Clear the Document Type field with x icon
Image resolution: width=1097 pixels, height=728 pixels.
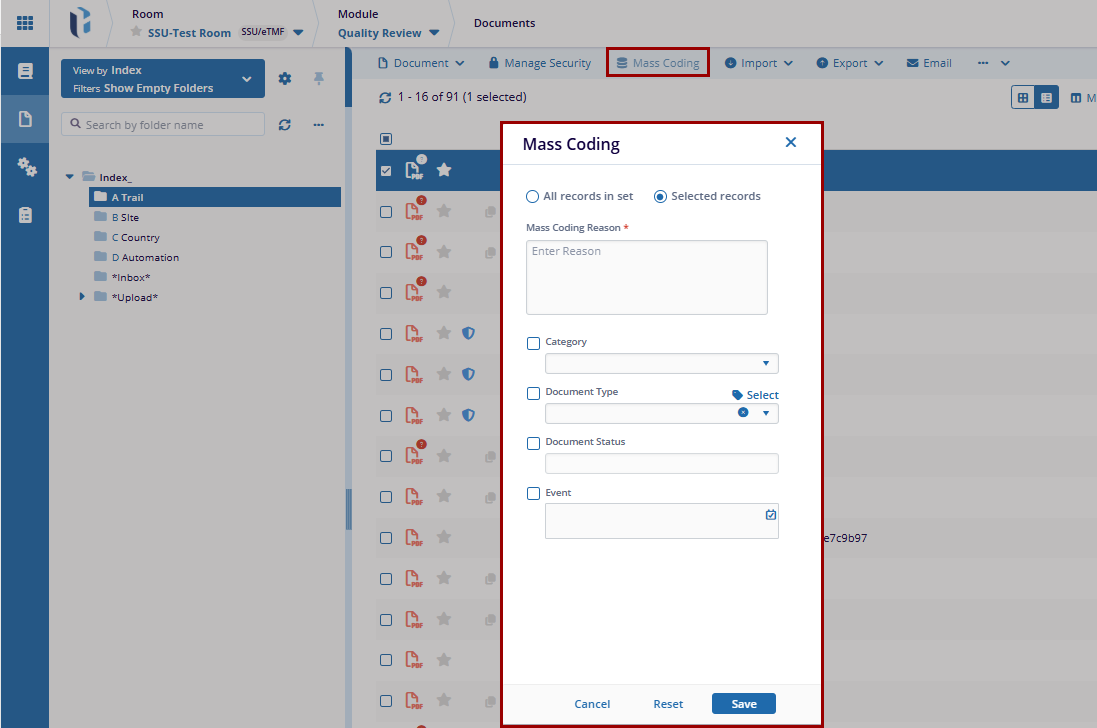743,413
